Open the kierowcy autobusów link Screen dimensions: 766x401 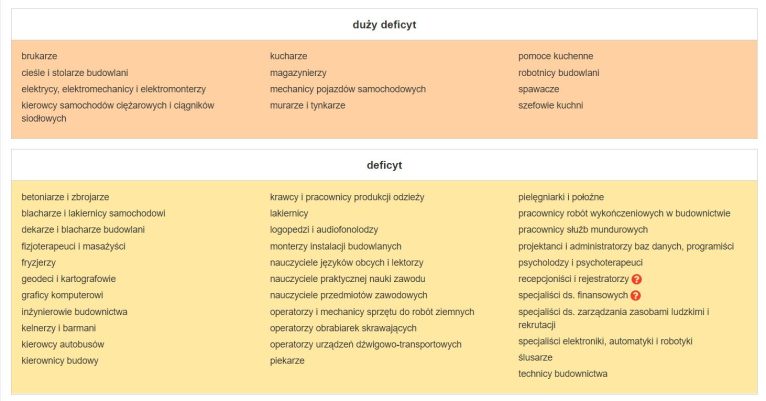[x=63, y=344]
